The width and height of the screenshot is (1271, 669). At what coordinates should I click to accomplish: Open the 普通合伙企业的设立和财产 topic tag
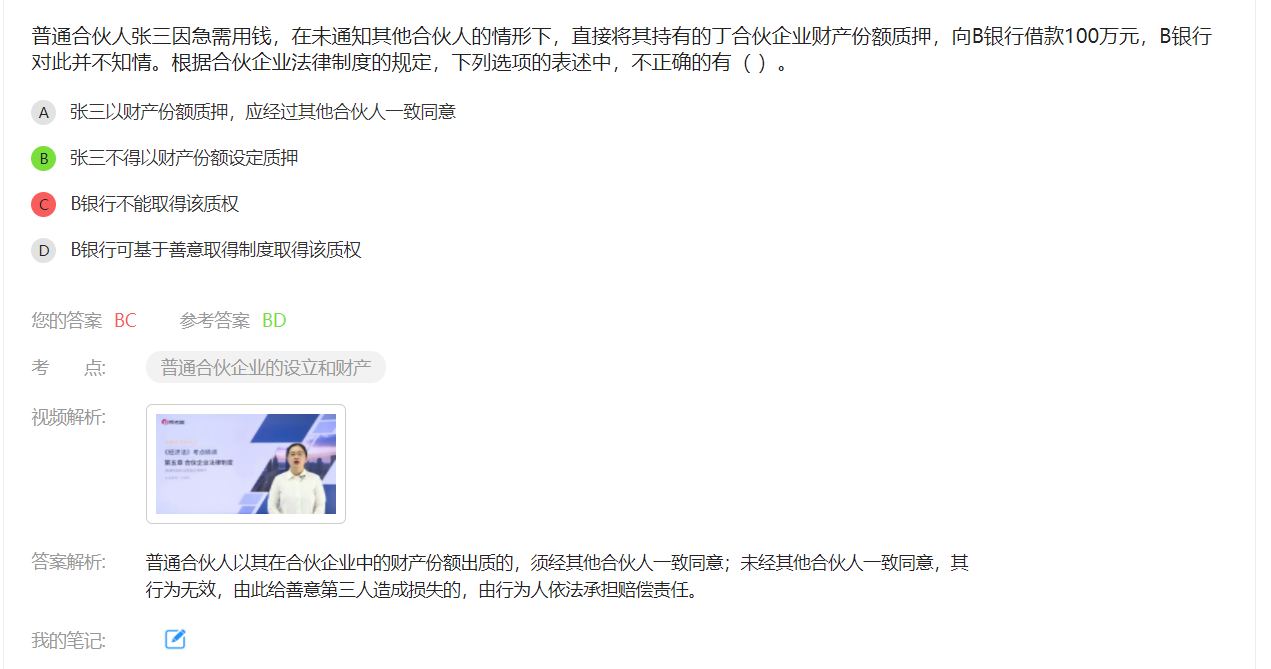click(x=266, y=367)
